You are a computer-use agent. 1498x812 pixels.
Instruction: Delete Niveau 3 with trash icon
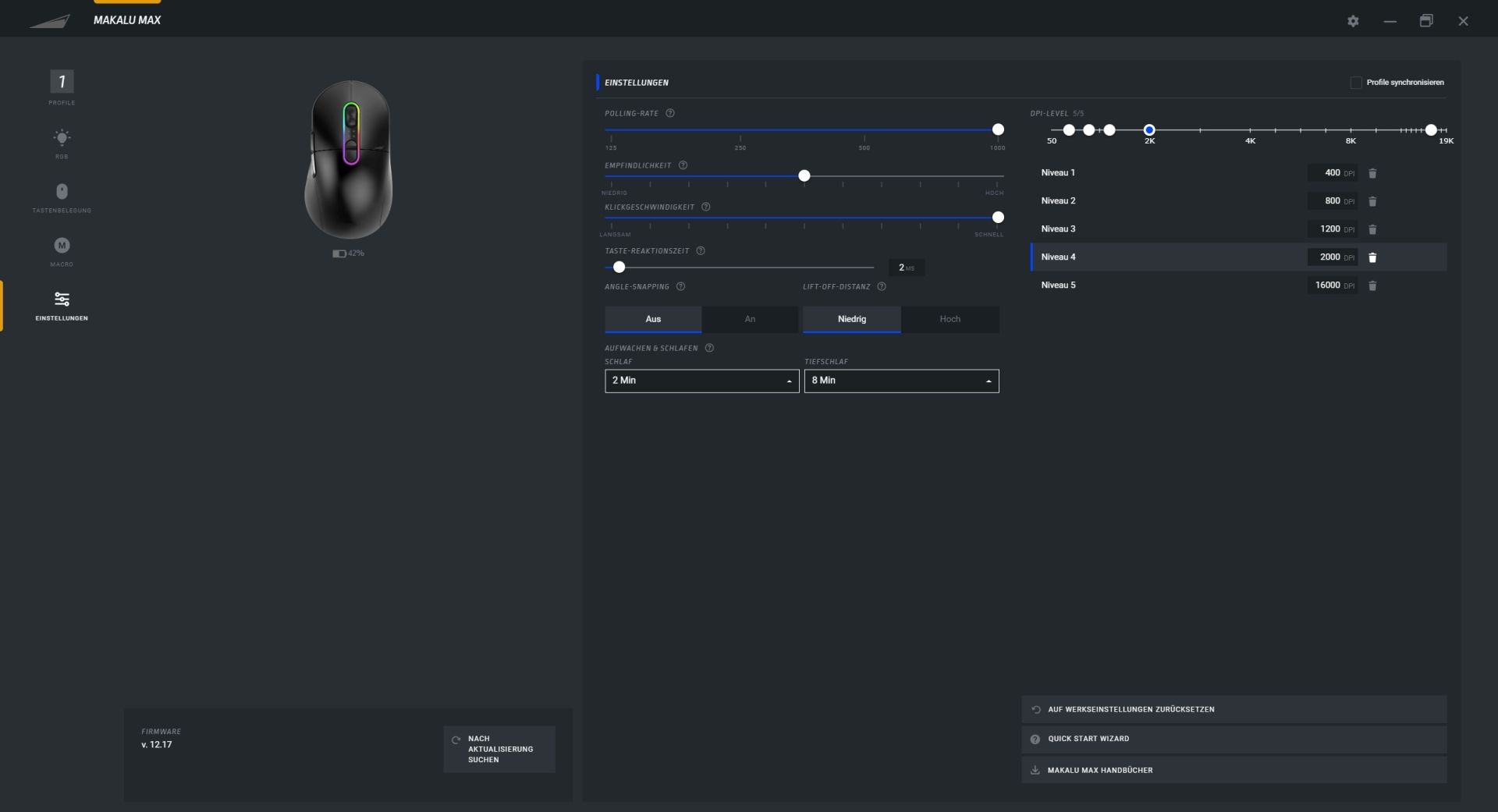click(x=1372, y=229)
